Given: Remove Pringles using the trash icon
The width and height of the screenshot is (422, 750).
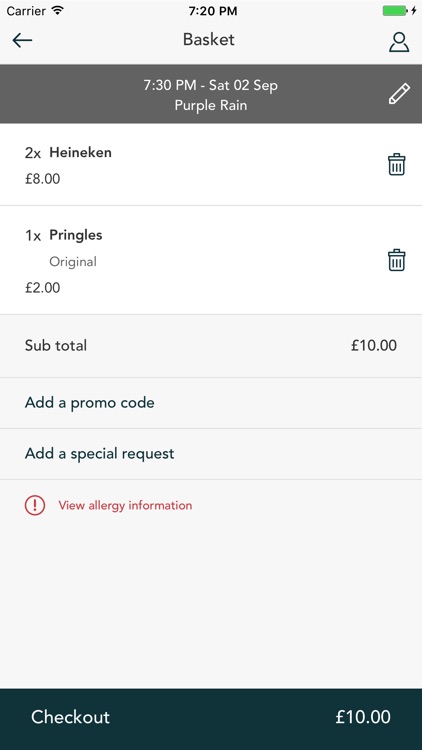Looking at the screenshot, I should (396, 260).
